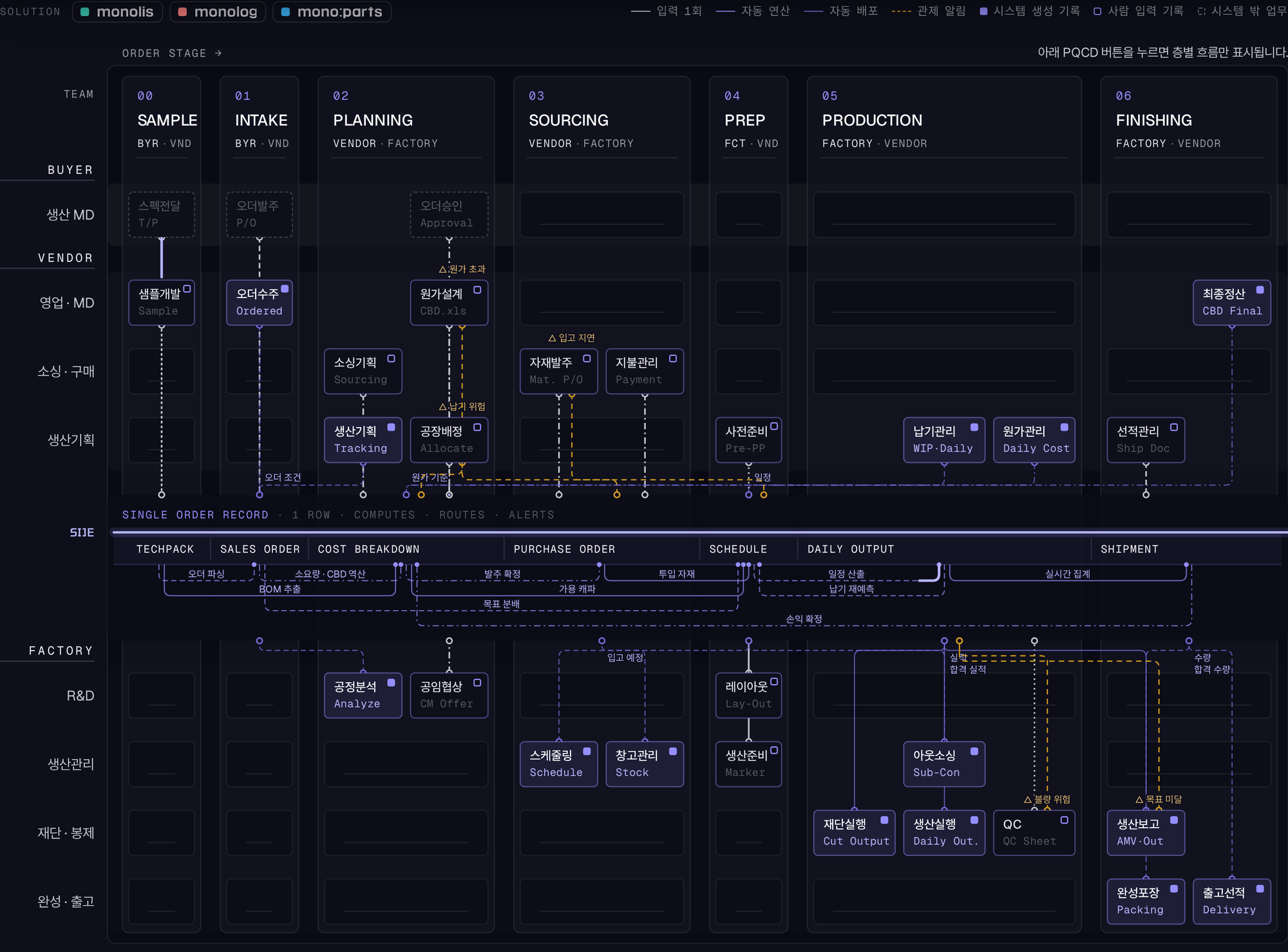The width and height of the screenshot is (1288, 952).
Task: Select the 창고관리 Stock node
Action: [645, 764]
